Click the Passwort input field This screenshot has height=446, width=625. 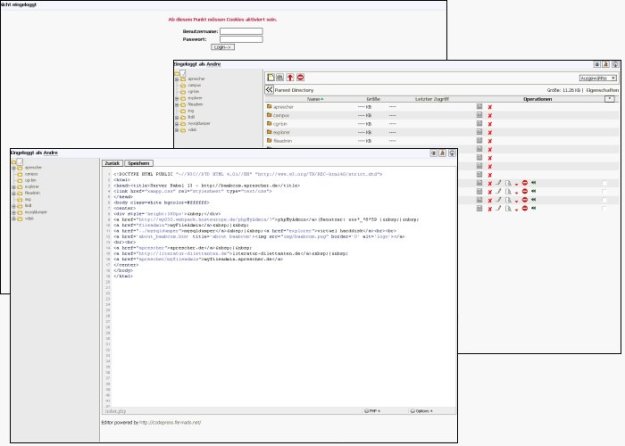[x=241, y=39]
